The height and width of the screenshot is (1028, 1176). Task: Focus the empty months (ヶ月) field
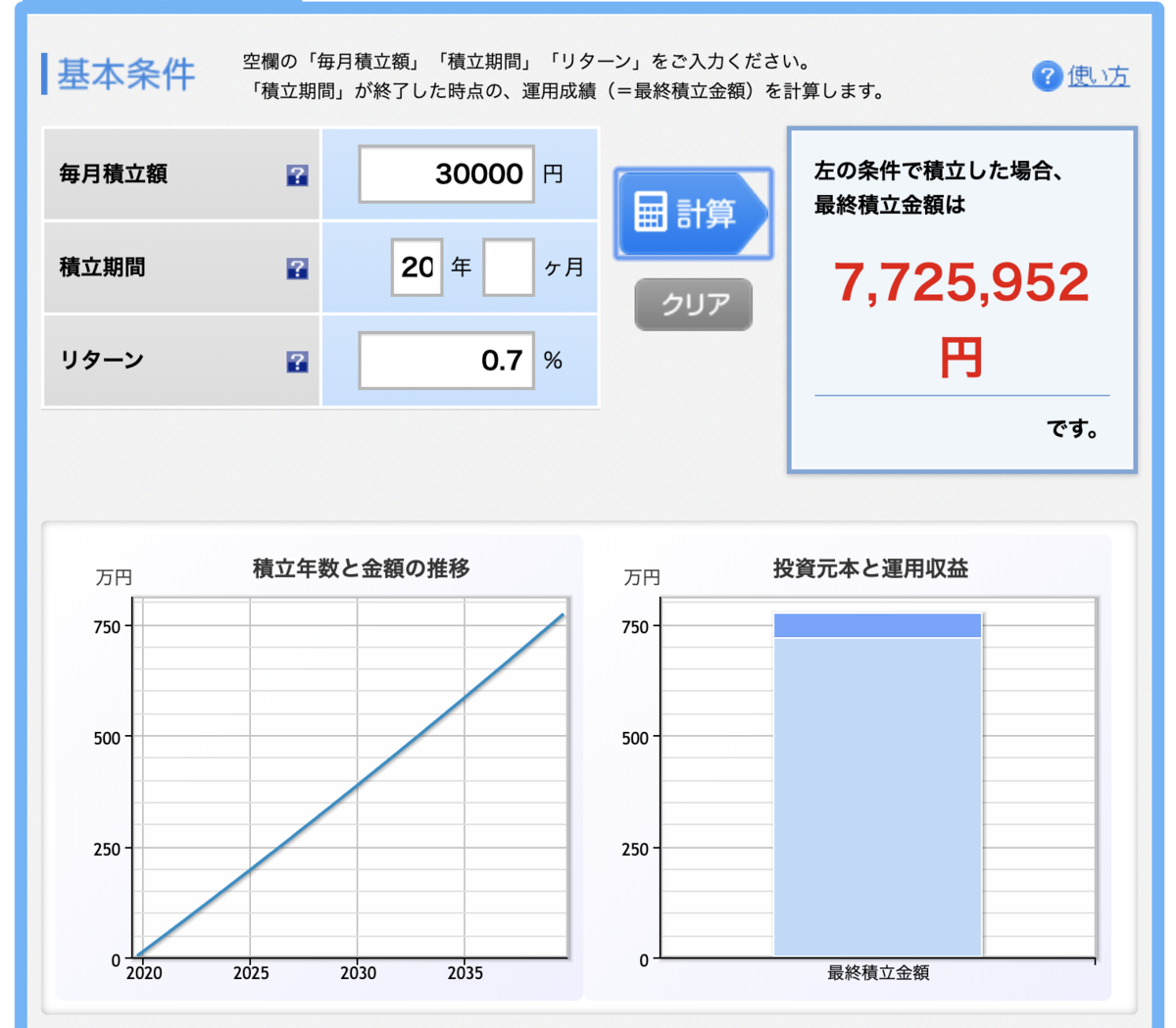point(509,267)
